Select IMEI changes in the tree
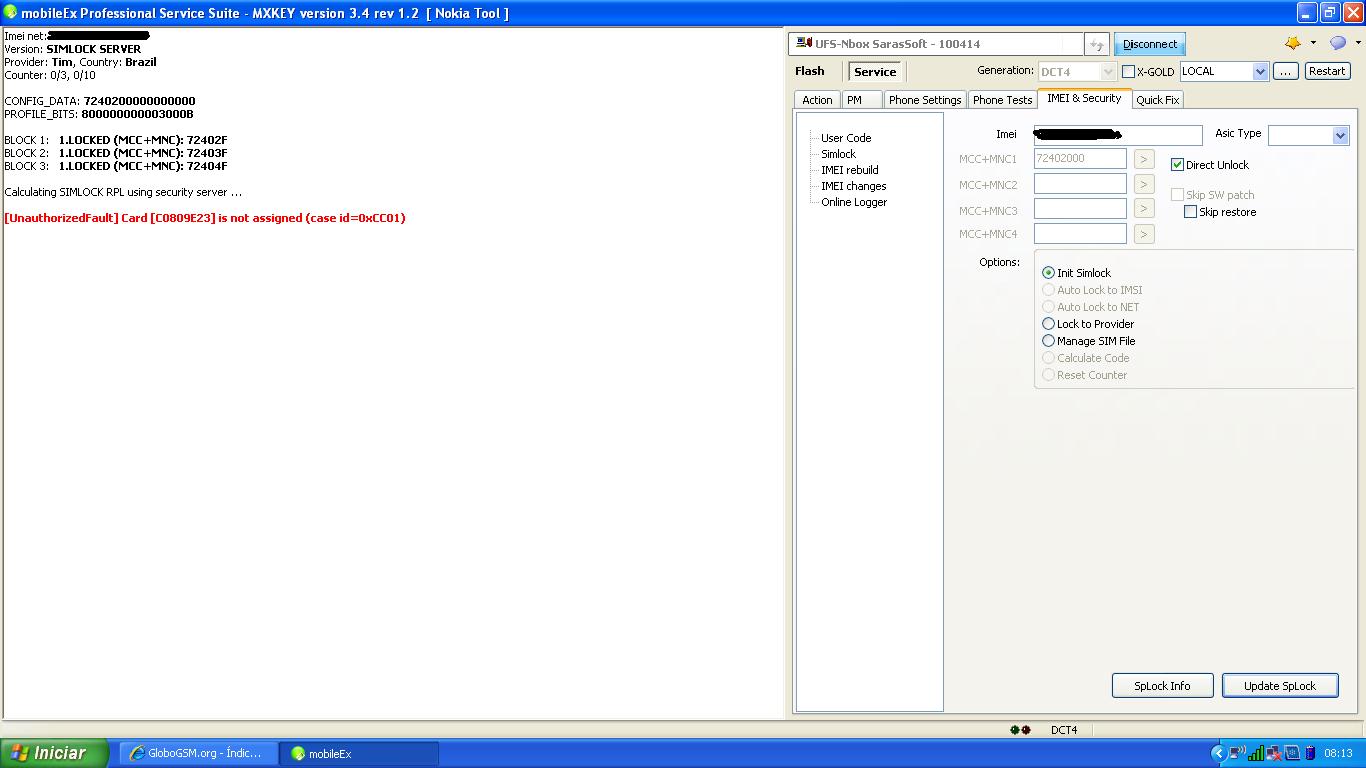 [x=854, y=186]
